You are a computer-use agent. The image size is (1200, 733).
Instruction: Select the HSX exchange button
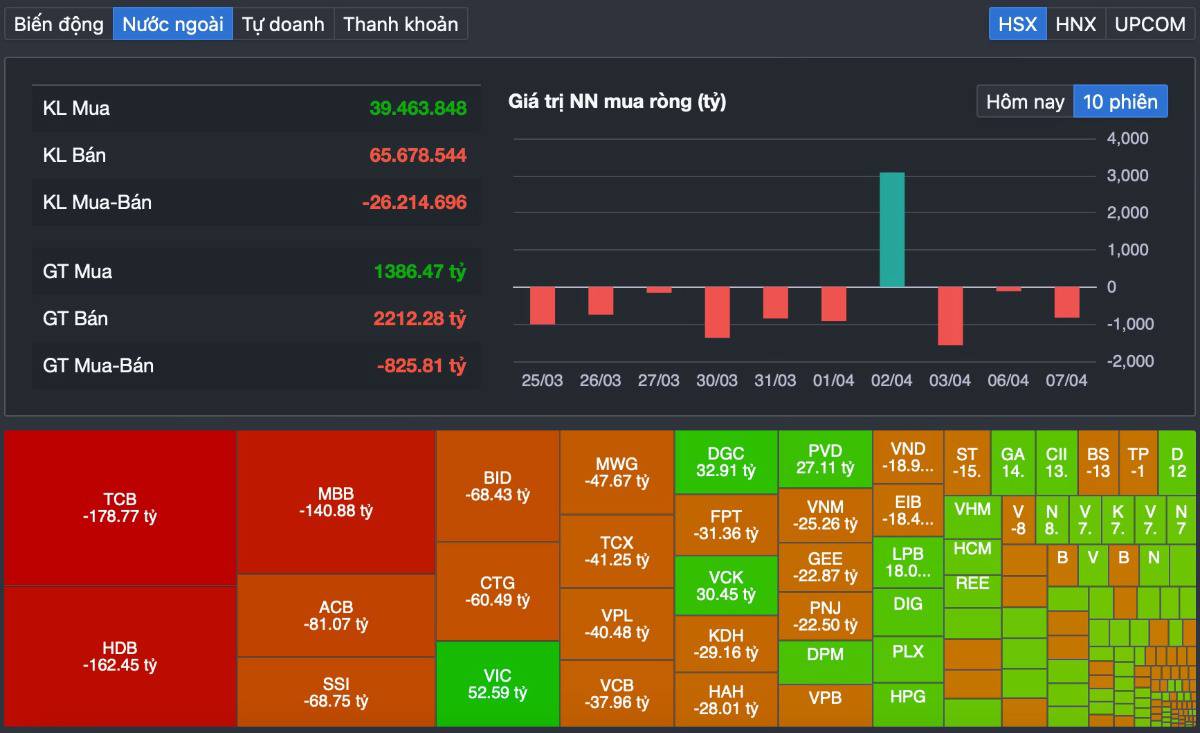pos(1018,24)
